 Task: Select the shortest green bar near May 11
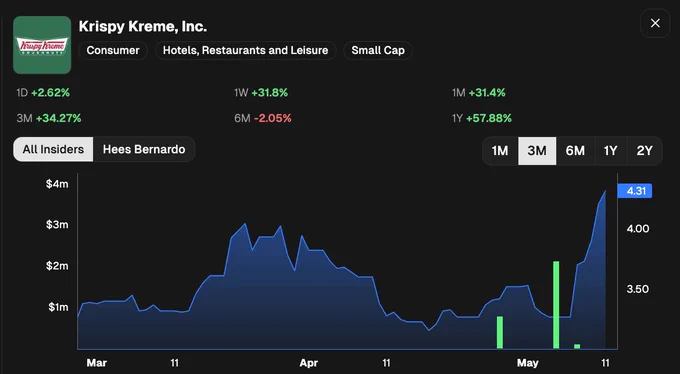tap(577, 346)
